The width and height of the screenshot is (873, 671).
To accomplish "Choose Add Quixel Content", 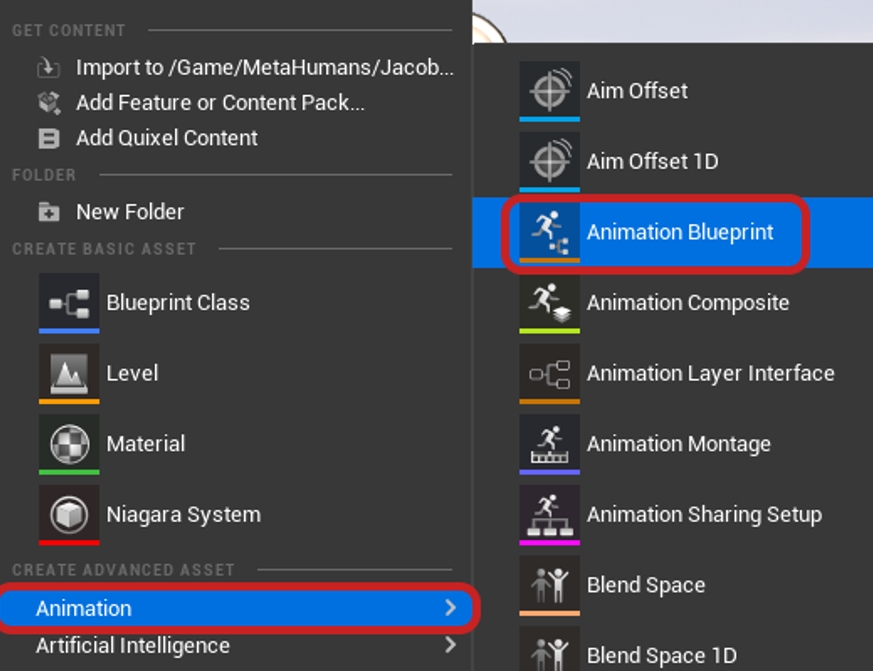I will coord(166,138).
